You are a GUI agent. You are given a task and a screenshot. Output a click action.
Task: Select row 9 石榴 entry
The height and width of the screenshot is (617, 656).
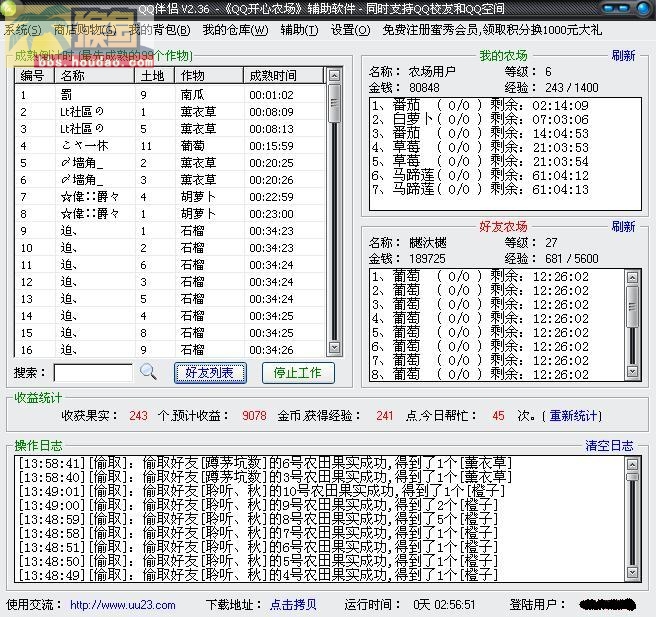pyautogui.click(x=169, y=231)
